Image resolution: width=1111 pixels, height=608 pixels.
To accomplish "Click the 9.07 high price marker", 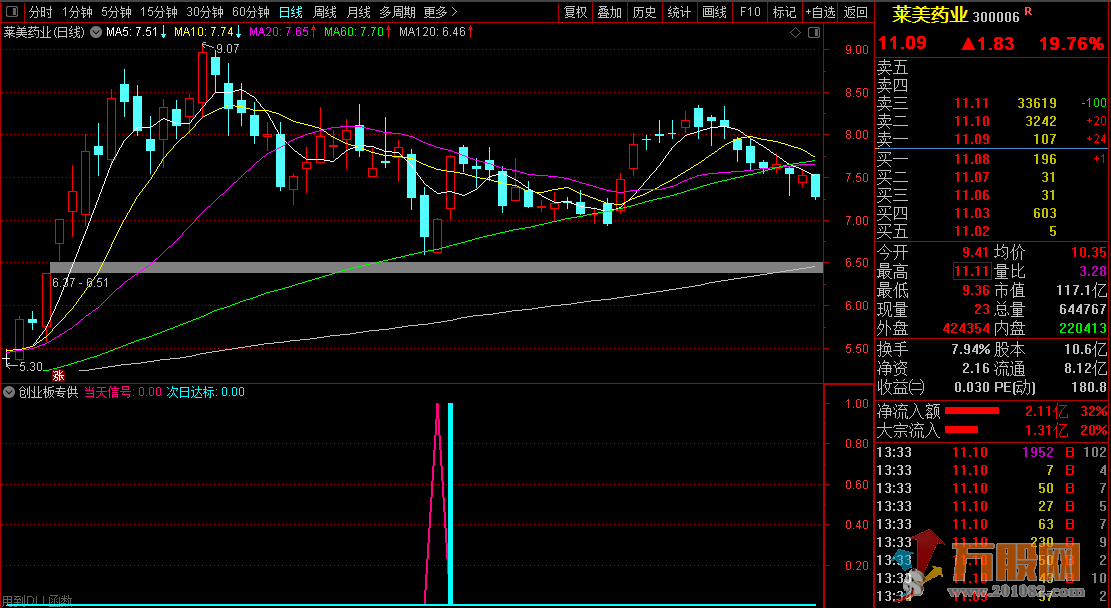I will pos(227,49).
